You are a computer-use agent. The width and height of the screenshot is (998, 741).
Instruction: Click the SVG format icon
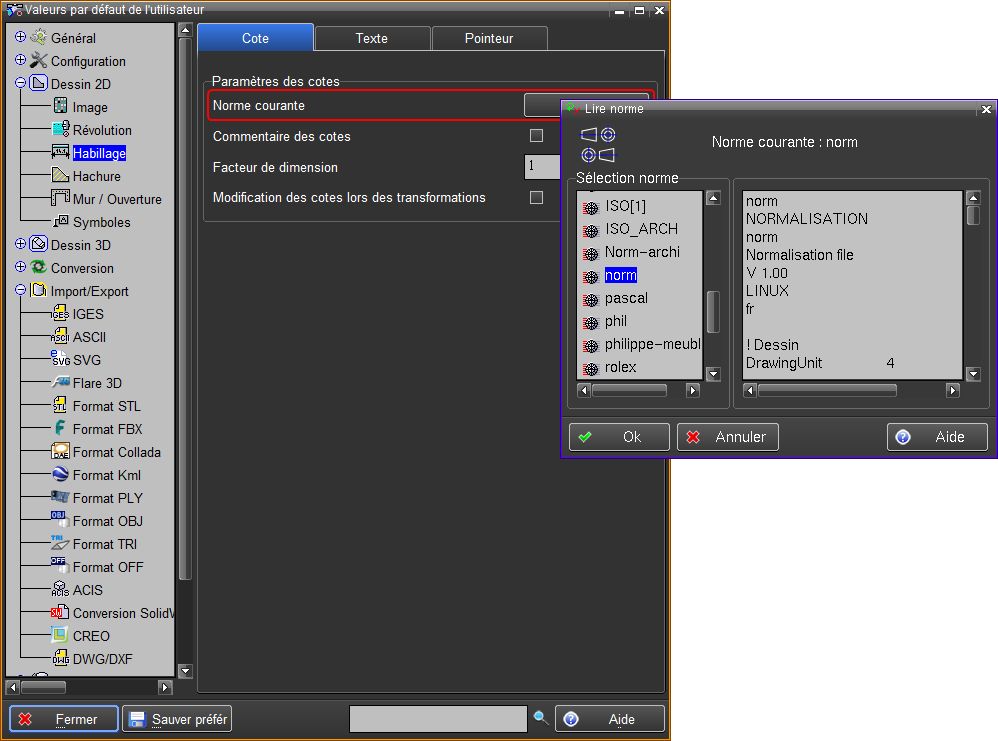(60, 360)
